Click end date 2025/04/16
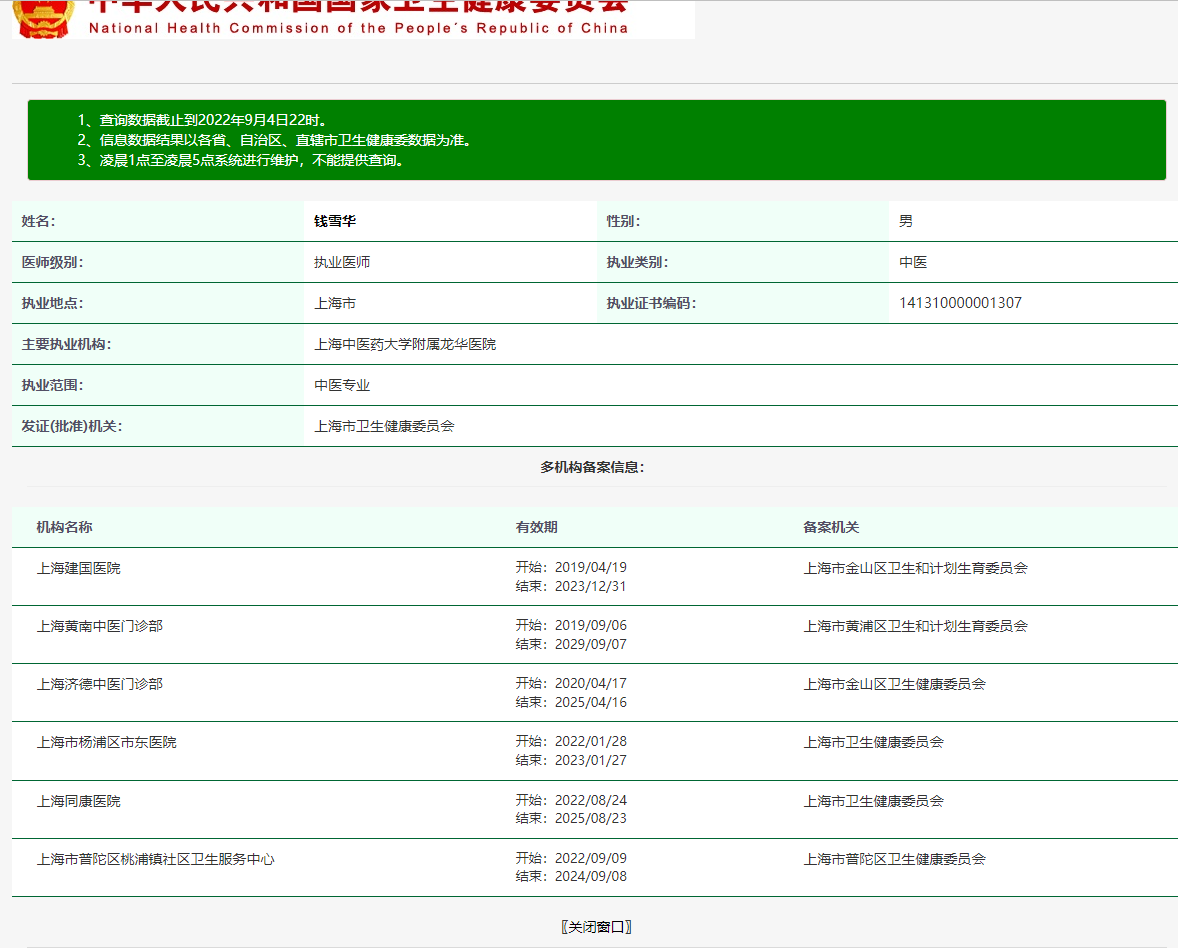The image size is (1178, 948). 591,702
